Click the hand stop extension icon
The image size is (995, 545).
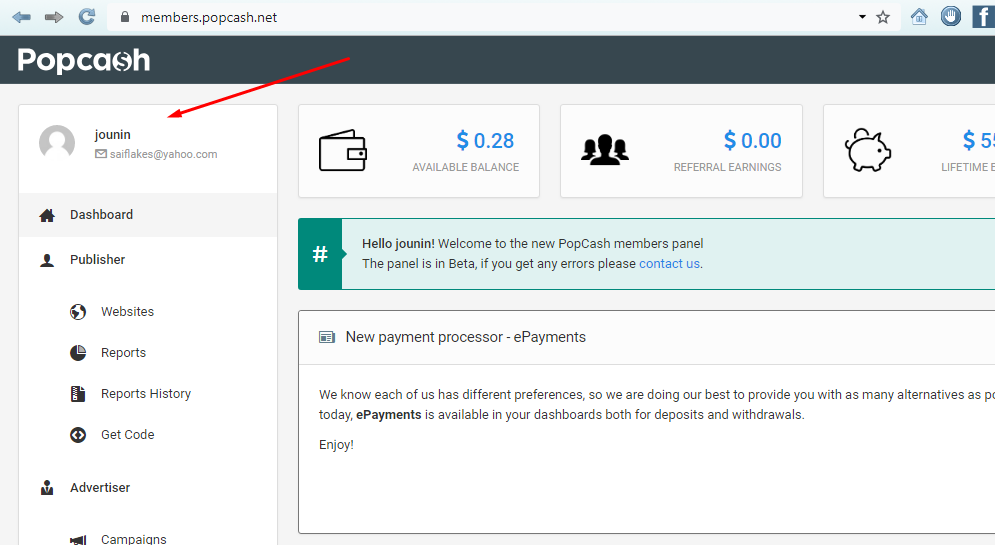(x=951, y=16)
